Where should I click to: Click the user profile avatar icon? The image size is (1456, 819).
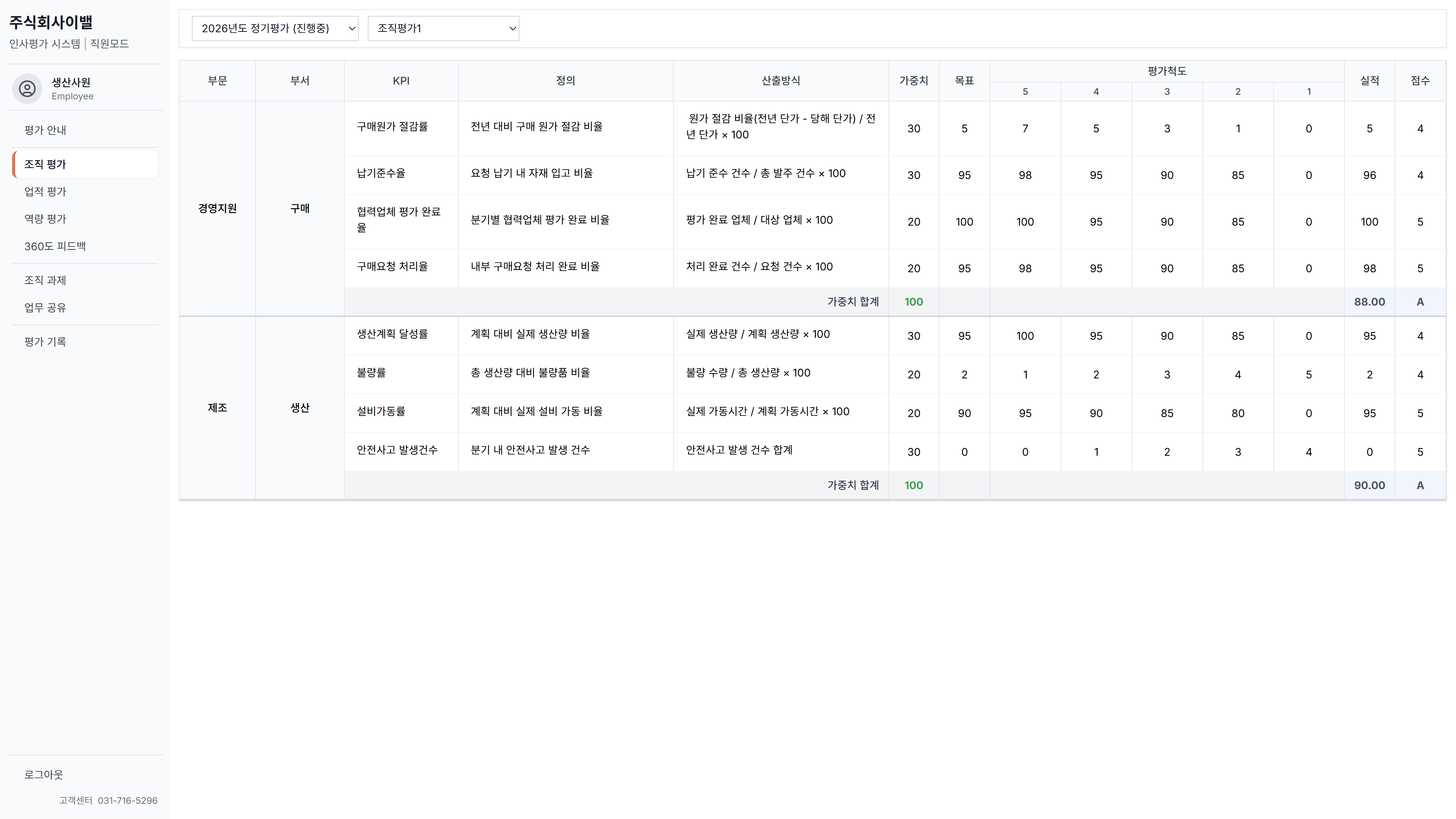coord(27,89)
